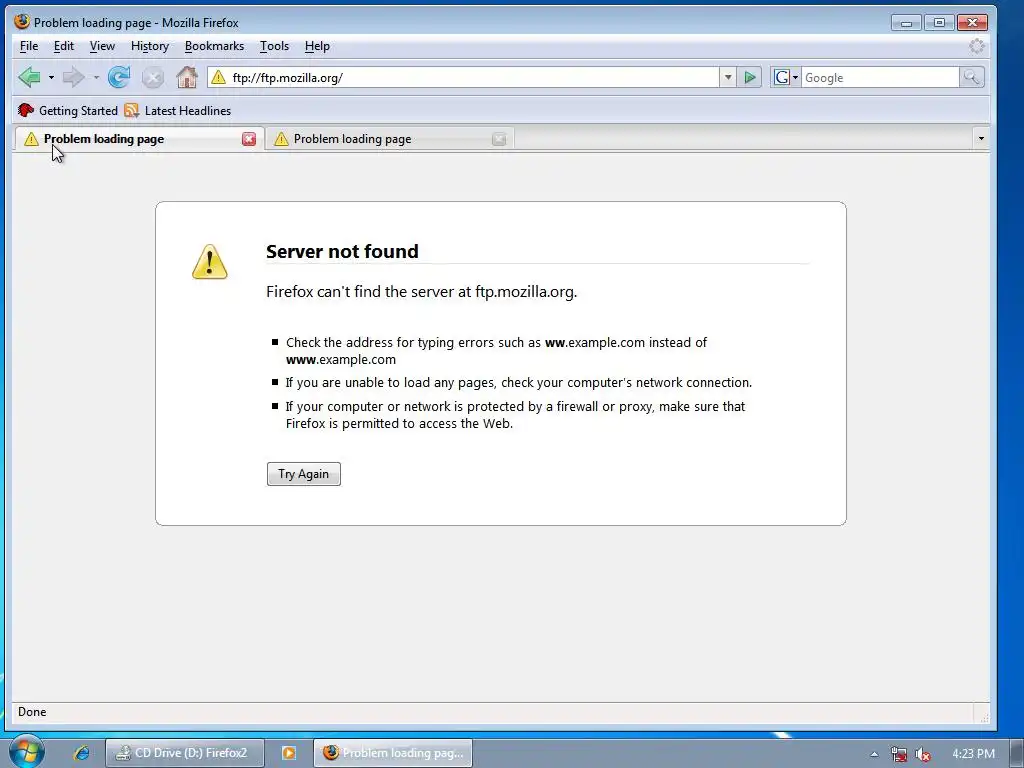
Task: Click the Try Again button
Action: click(304, 474)
